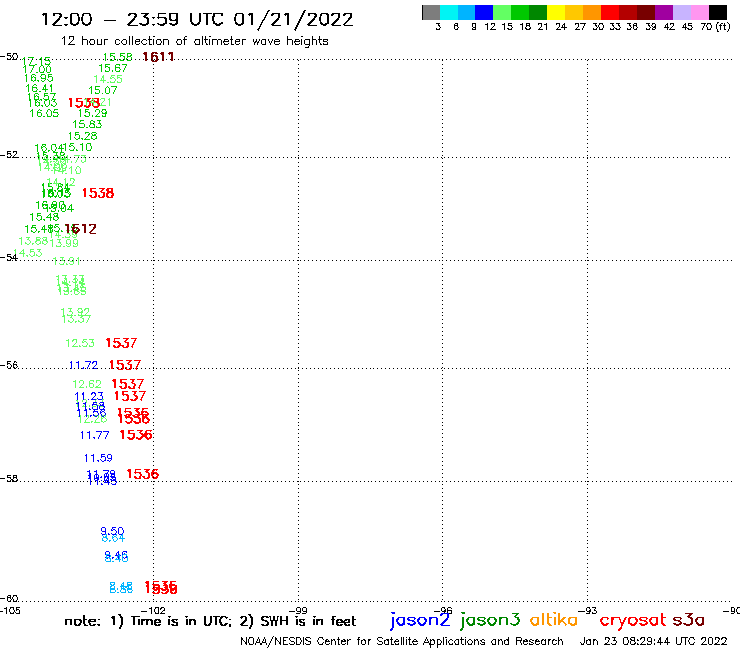Click the -52 latitude axis label
Screen dimensions: 740x650
pyautogui.click(x=9, y=155)
